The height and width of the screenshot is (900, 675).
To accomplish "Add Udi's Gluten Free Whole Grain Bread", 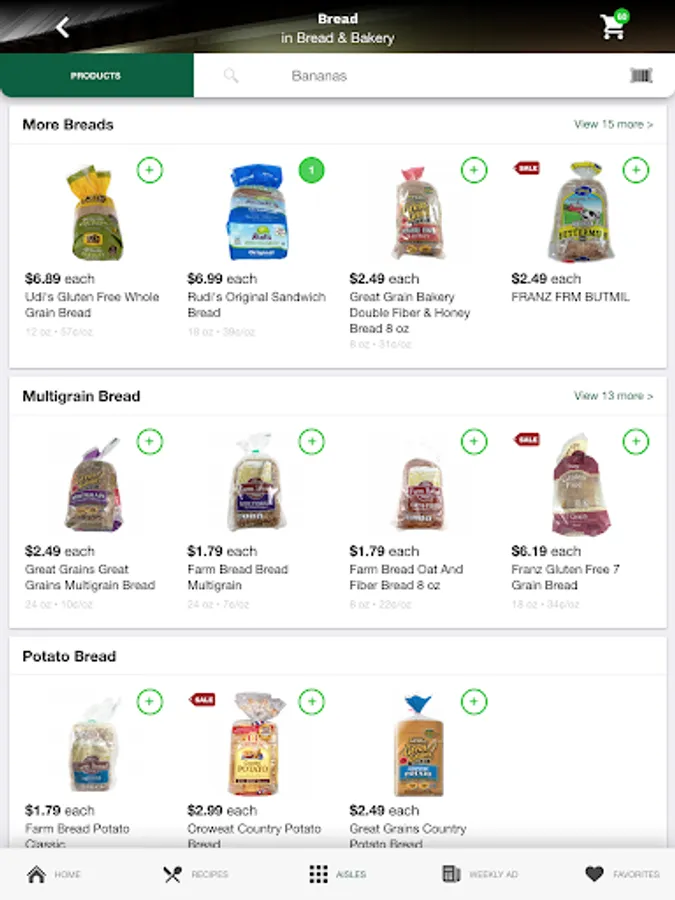I will tap(150, 170).
